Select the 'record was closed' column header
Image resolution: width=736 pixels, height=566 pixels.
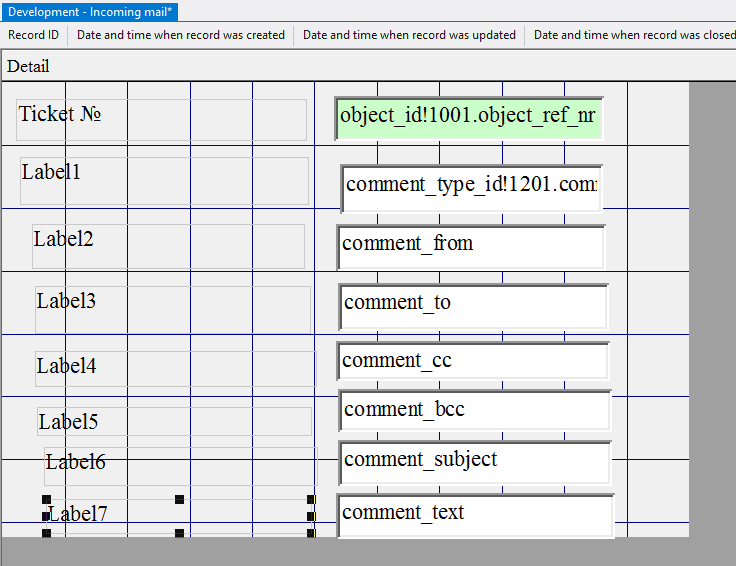[634, 35]
